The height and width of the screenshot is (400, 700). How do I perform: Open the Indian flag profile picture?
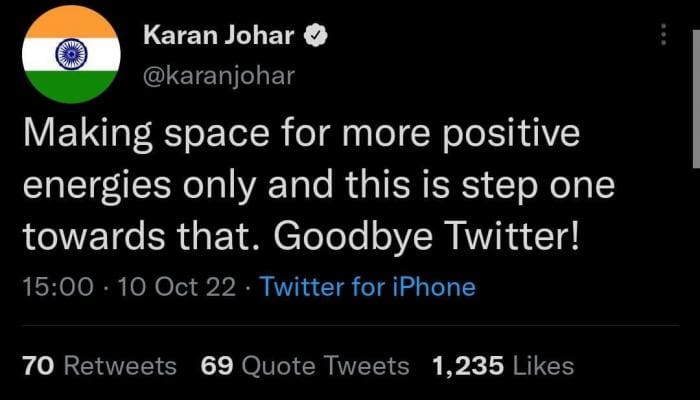pos(71,52)
